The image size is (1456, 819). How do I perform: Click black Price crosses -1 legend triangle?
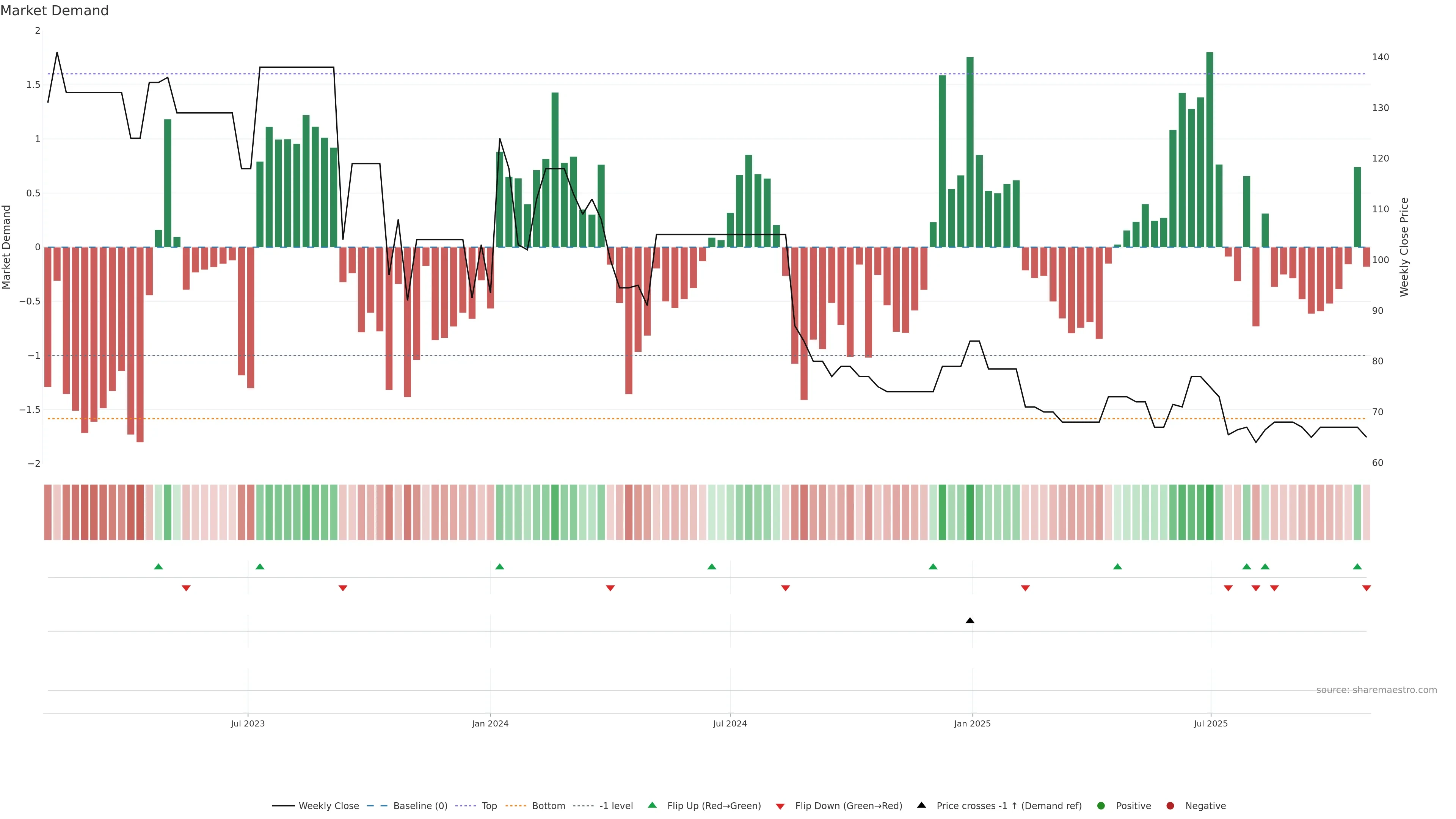pyautogui.click(x=921, y=805)
